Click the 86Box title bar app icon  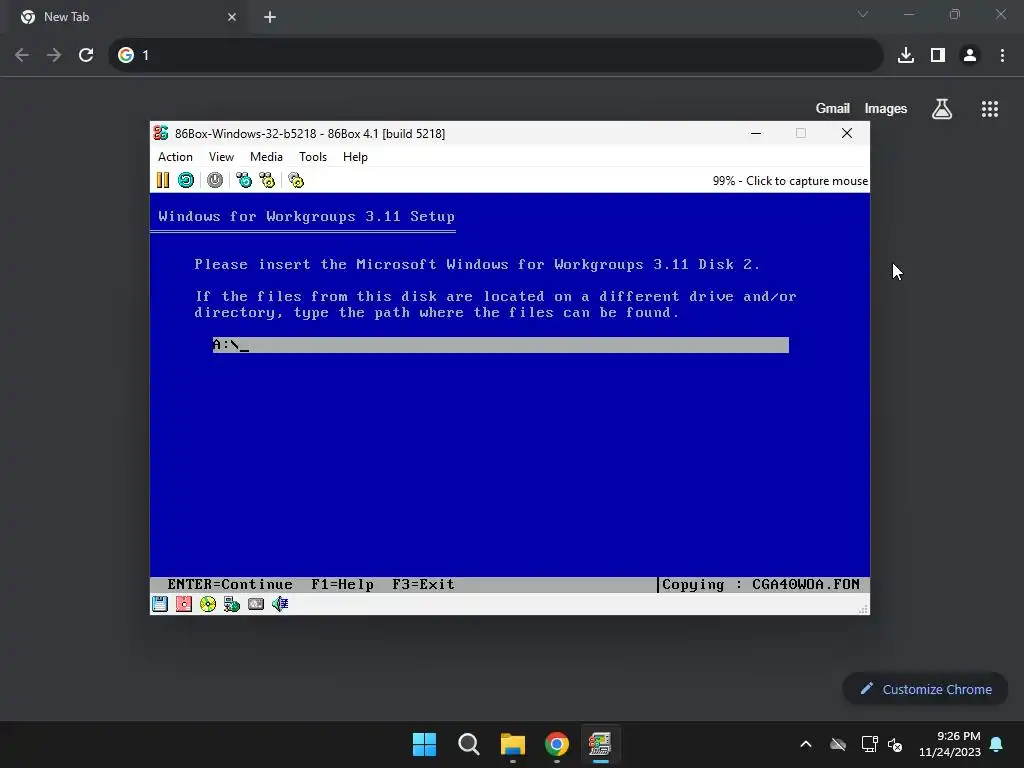(161, 133)
